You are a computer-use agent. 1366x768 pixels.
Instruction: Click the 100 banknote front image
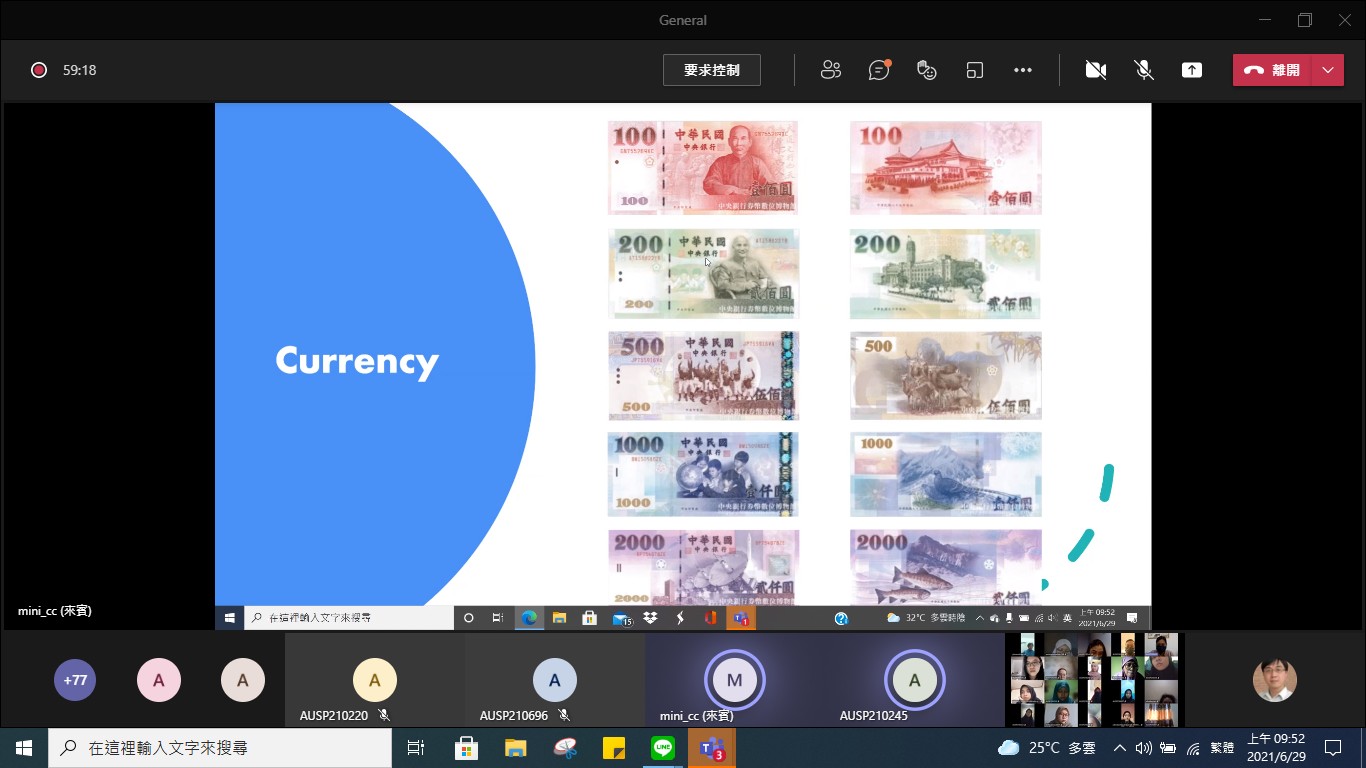coord(703,168)
